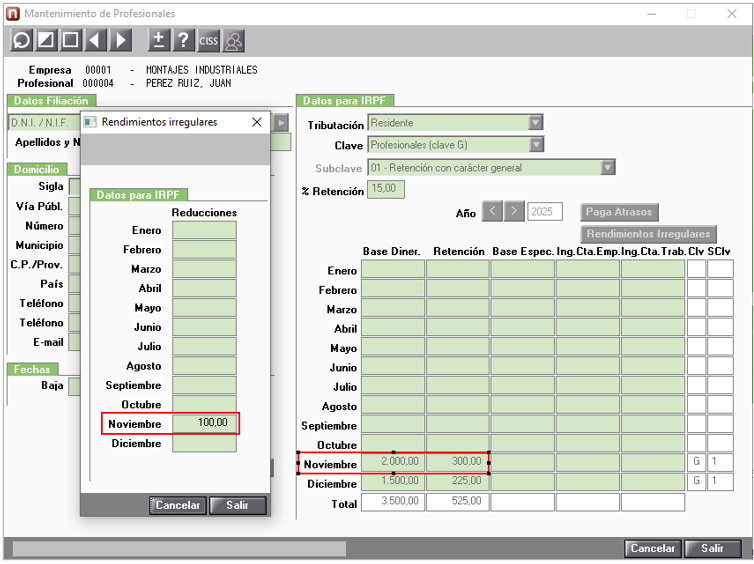Click the Junio reduction field in dialog

click(204, 326)
